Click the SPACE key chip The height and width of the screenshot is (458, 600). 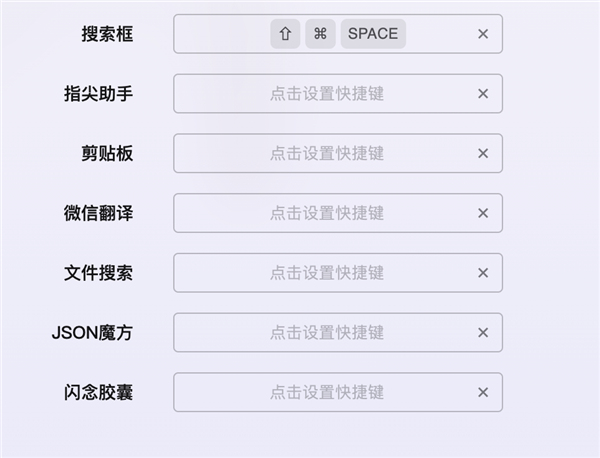pyautogui.click(x=373, y=34)
